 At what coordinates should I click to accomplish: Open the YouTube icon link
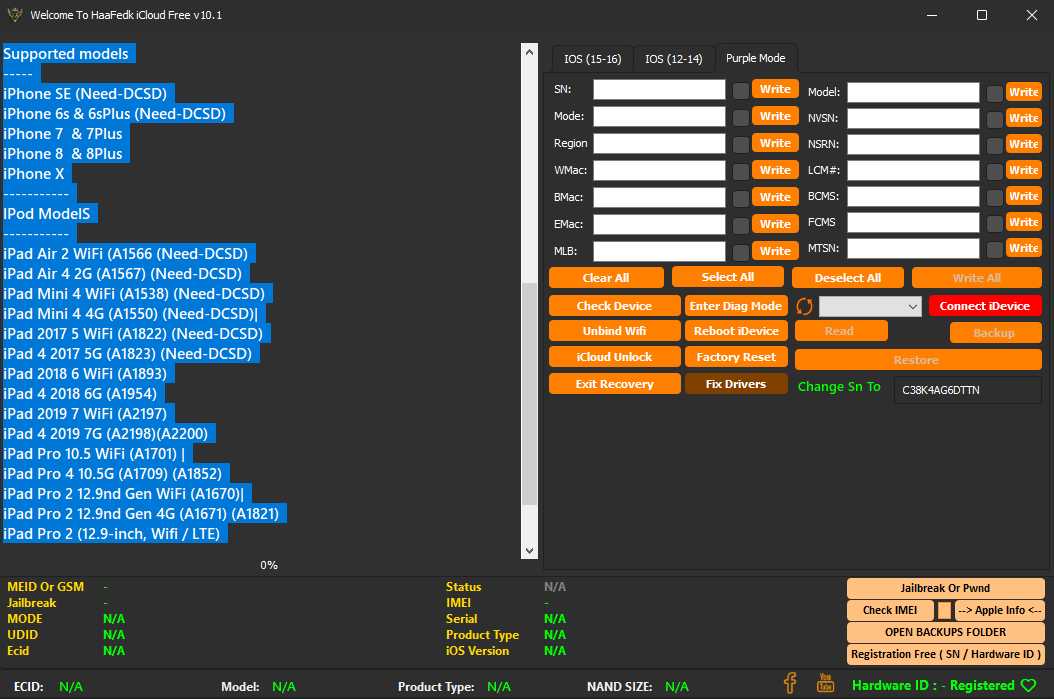point(825,684)
